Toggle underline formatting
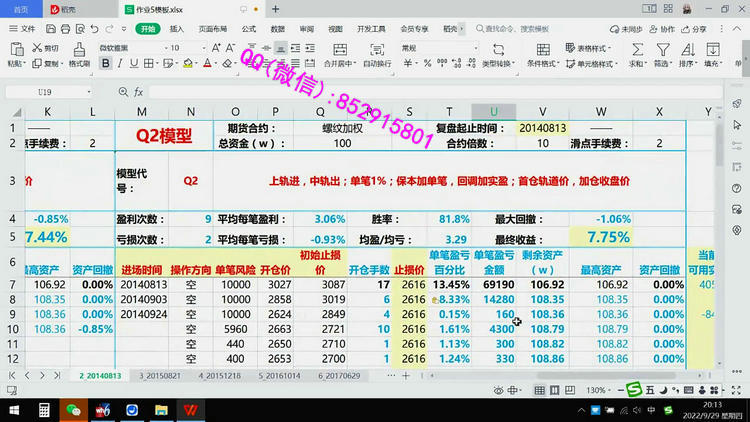Viewport: 750px width, 422px height. coord(135,64)
